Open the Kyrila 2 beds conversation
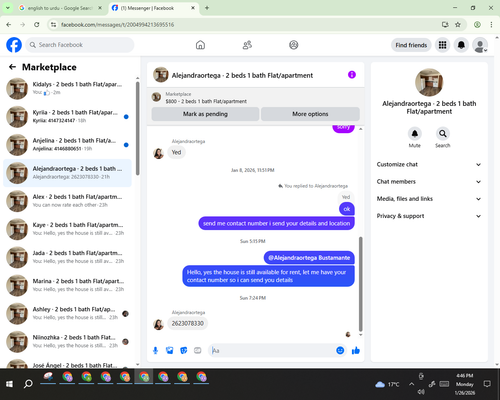Viewport: 500px width, 400px height. tap(67, 117)
